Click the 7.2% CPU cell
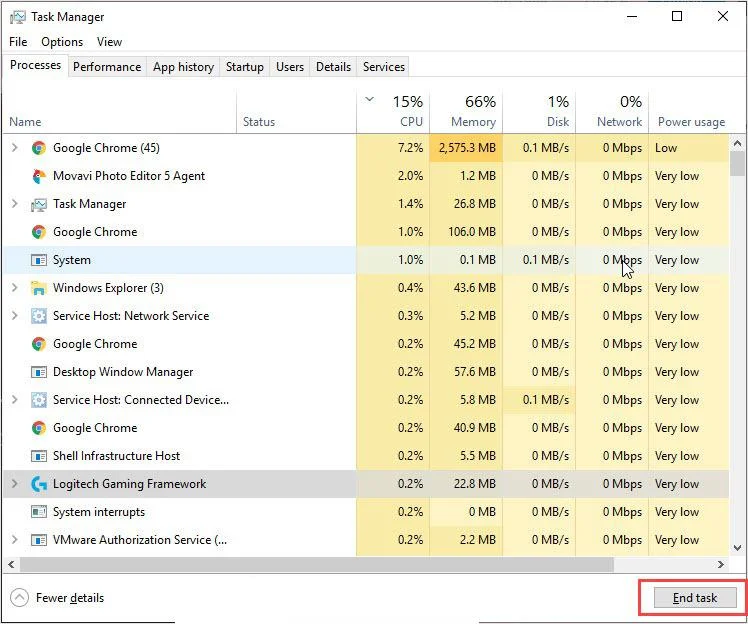748x624 pixels. pos(393,148)
